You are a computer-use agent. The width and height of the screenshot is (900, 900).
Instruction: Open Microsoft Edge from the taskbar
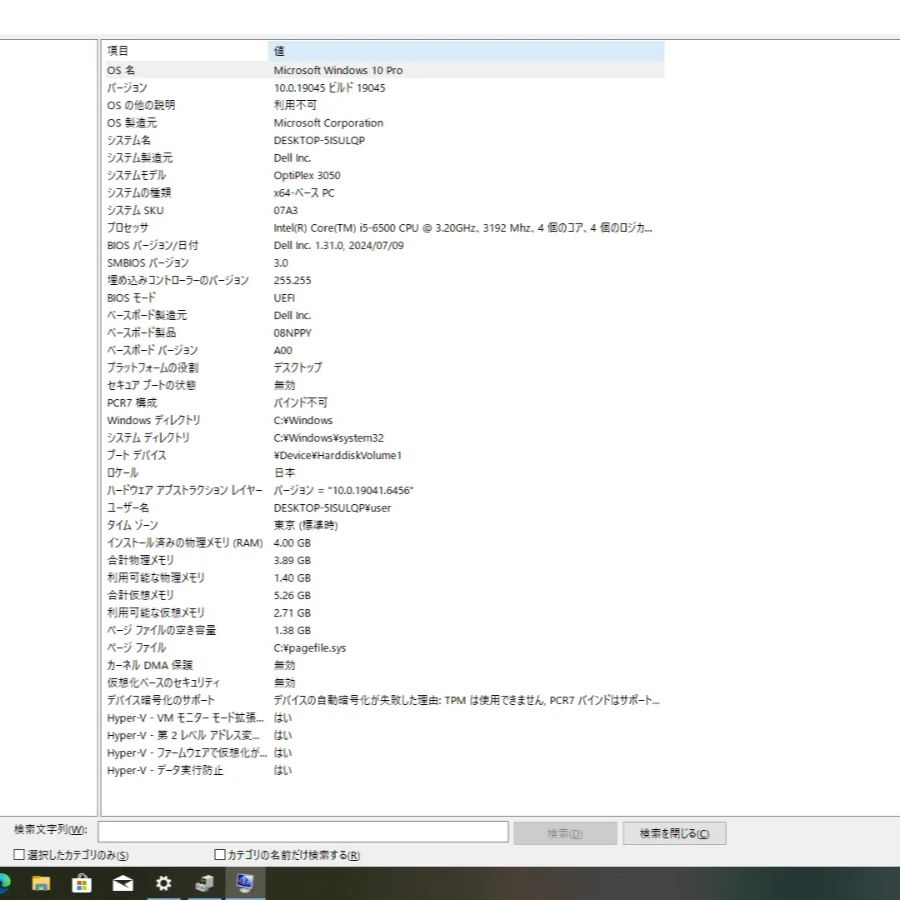pos(4,884)
